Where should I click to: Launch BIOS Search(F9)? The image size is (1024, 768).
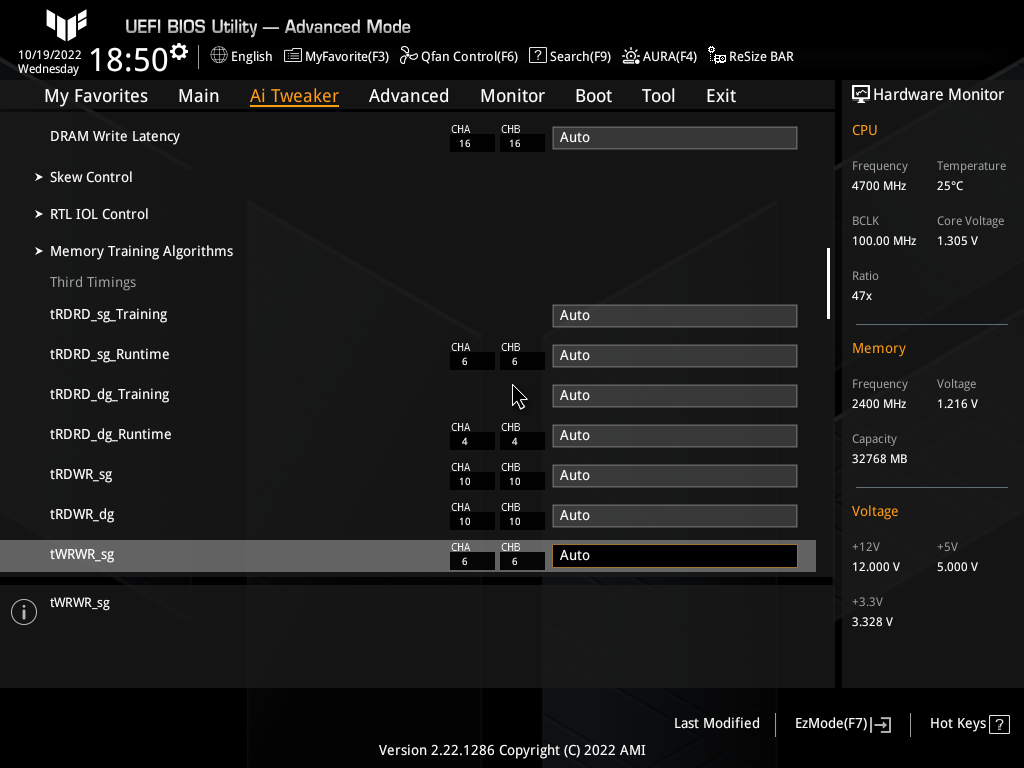click(x=570, y=56)
